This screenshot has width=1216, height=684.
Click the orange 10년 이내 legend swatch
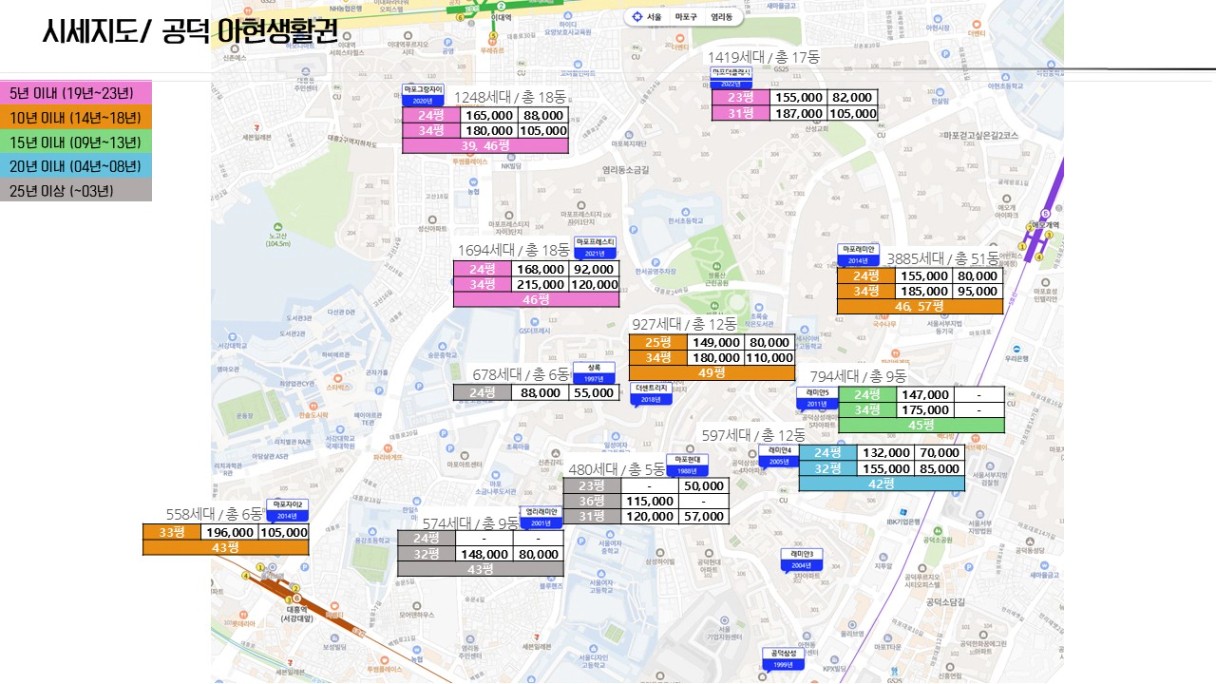coord(76,117)
